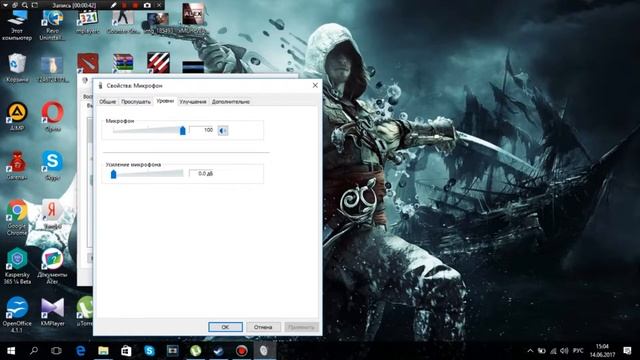Screen dimensions: 640x360
Task: Open the Windows Start menu
Action: click(x=11, y=351)
